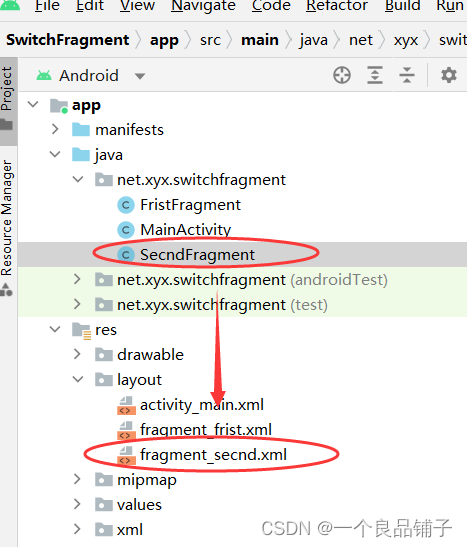The width and height of the screenshot is (467, 547).
Task: Click the Android robot icon in view selector
Action: 44,75
